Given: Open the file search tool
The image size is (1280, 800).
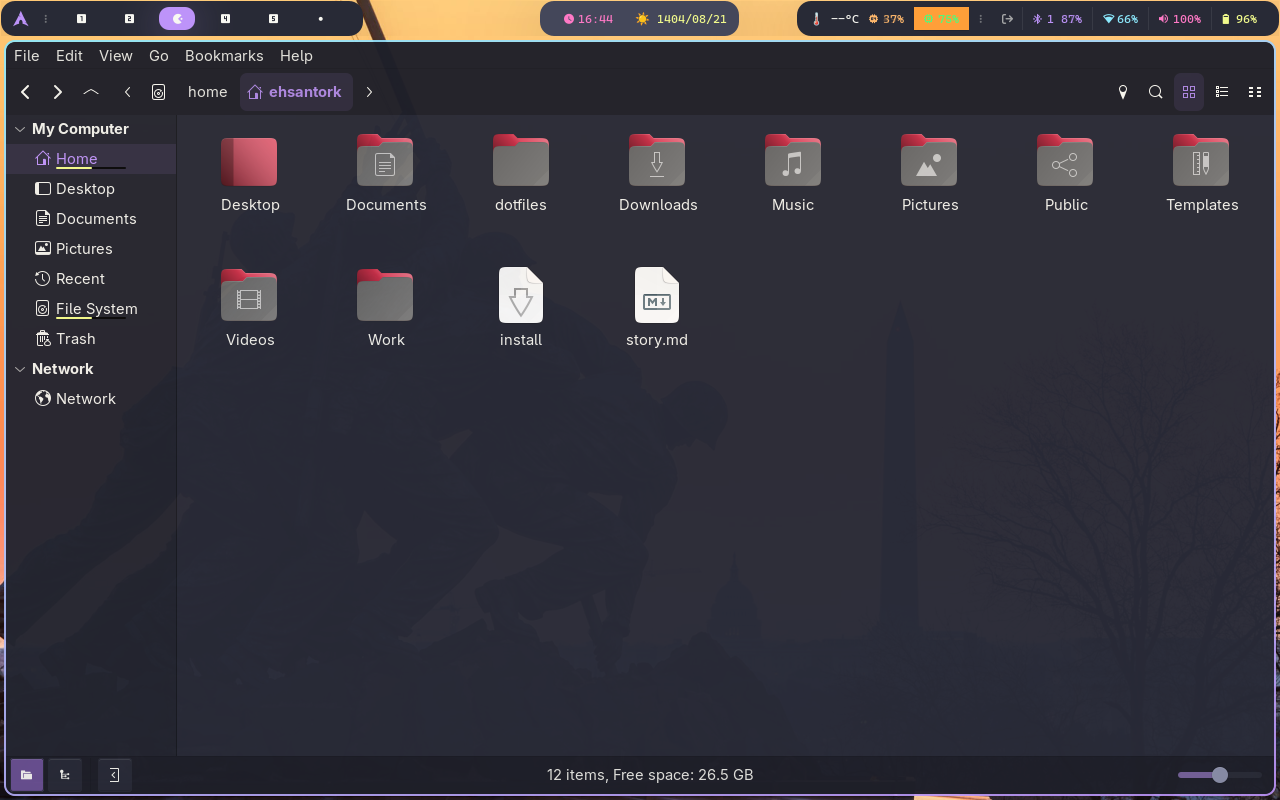Looking at the screenshot, I should pyautogui.click(x=1155, y=92).
